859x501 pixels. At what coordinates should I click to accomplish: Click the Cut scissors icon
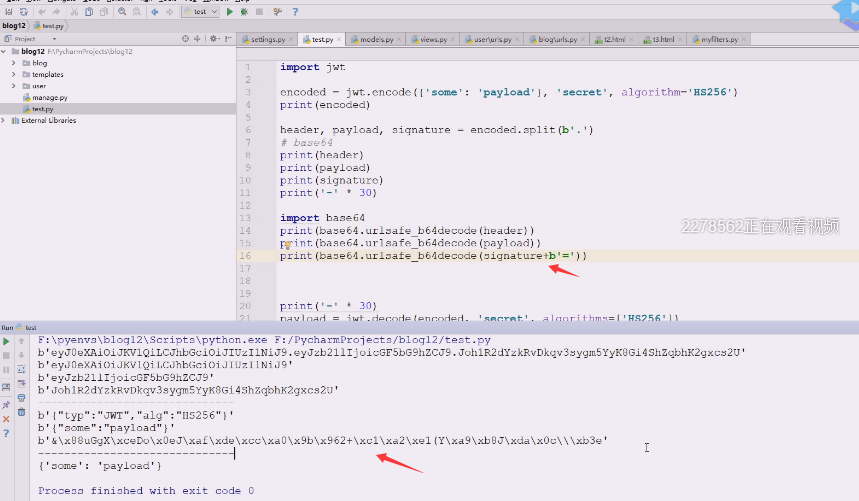74,11
